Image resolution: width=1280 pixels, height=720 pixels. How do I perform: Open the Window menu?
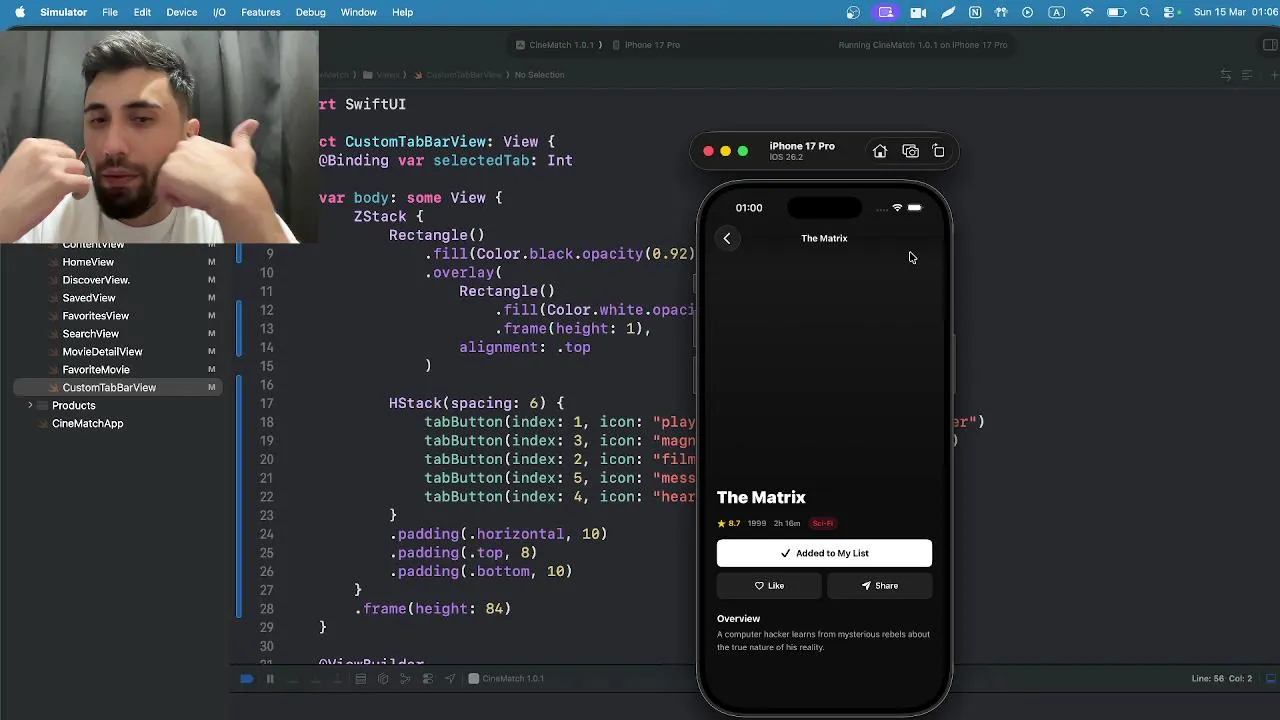pos(358,12)
